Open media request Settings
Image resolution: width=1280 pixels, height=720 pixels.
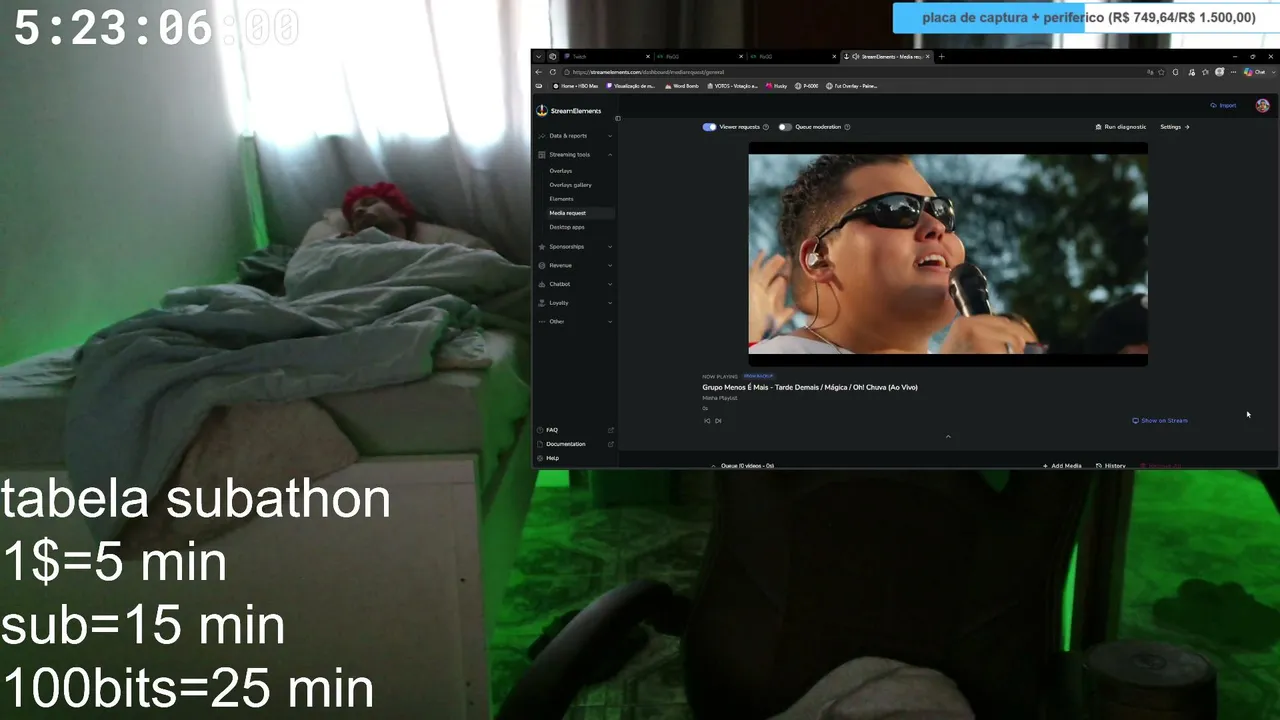click(1174, 127)
